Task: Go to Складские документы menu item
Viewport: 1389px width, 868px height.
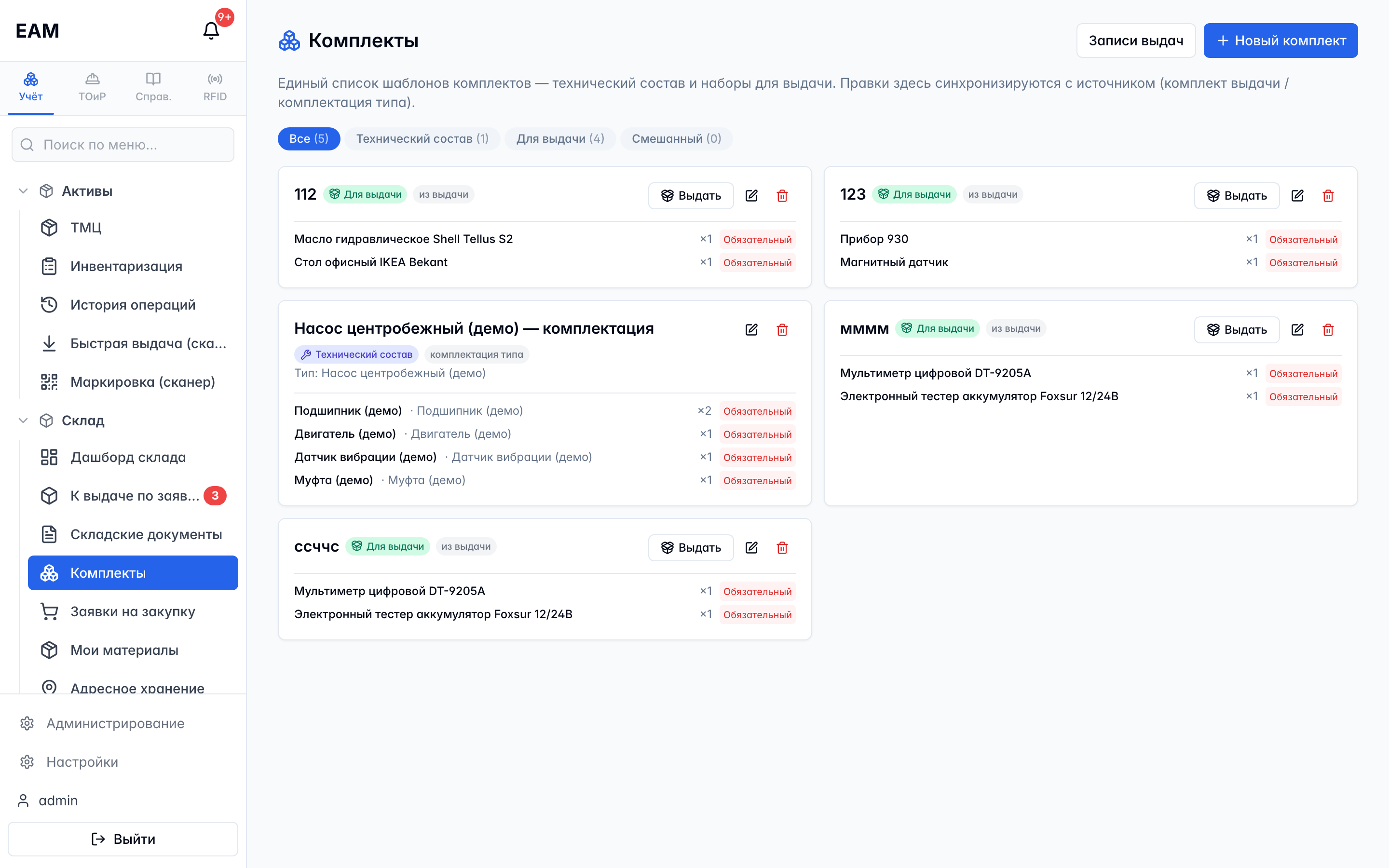Action: (x=133, y=534)
